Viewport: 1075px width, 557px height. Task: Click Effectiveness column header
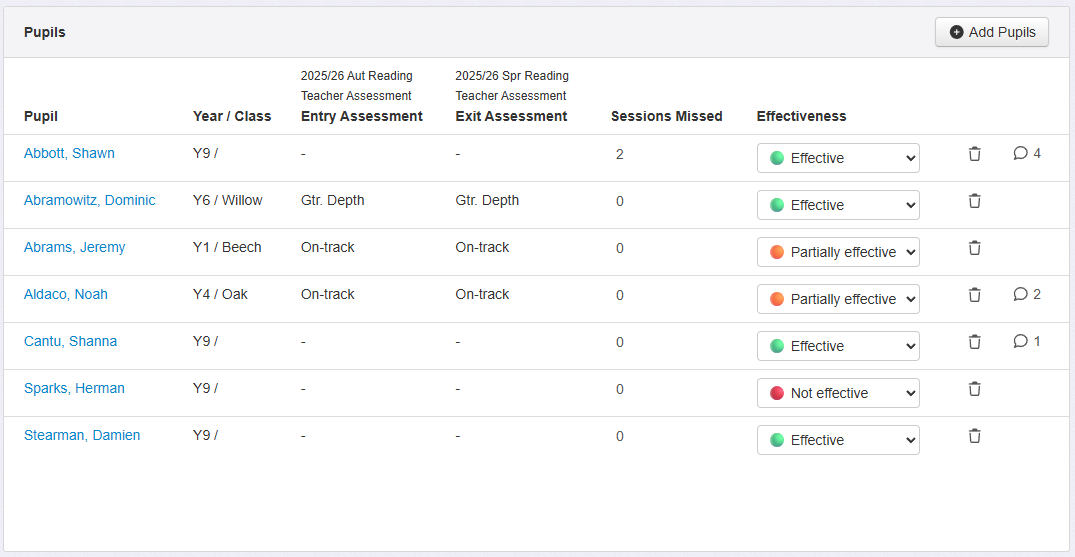click(x=801, y=117)
